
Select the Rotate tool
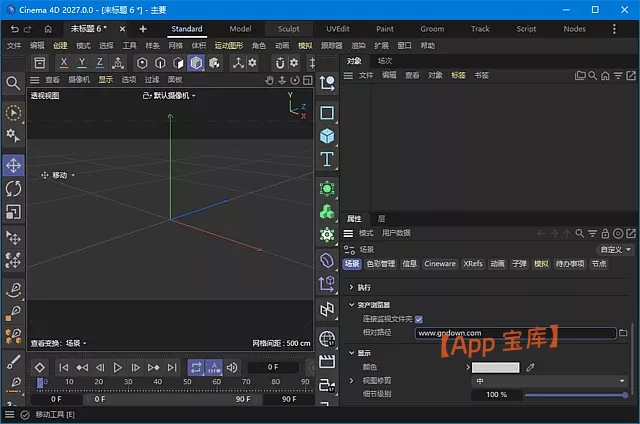(13, 189)
